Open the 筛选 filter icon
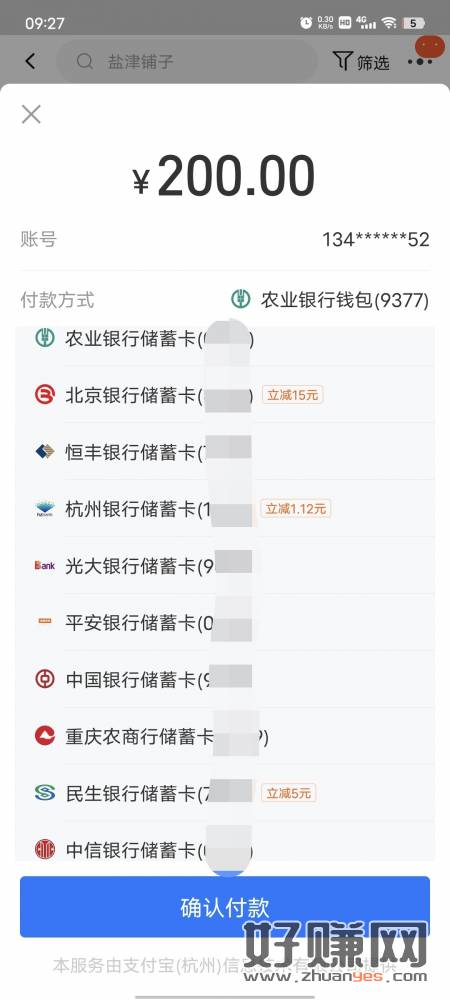The height and width of the screenshot is (1000, 450). [361, 62]
